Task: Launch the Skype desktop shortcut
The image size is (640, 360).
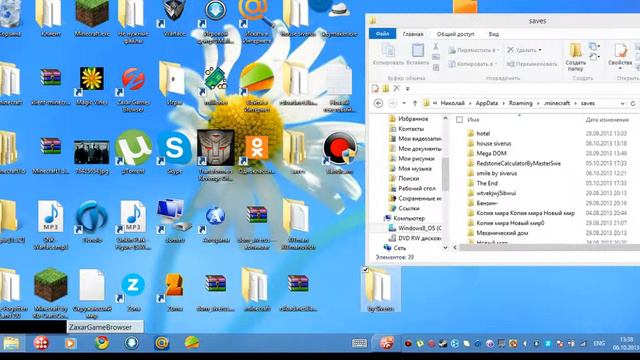Action: pos(174,147)
